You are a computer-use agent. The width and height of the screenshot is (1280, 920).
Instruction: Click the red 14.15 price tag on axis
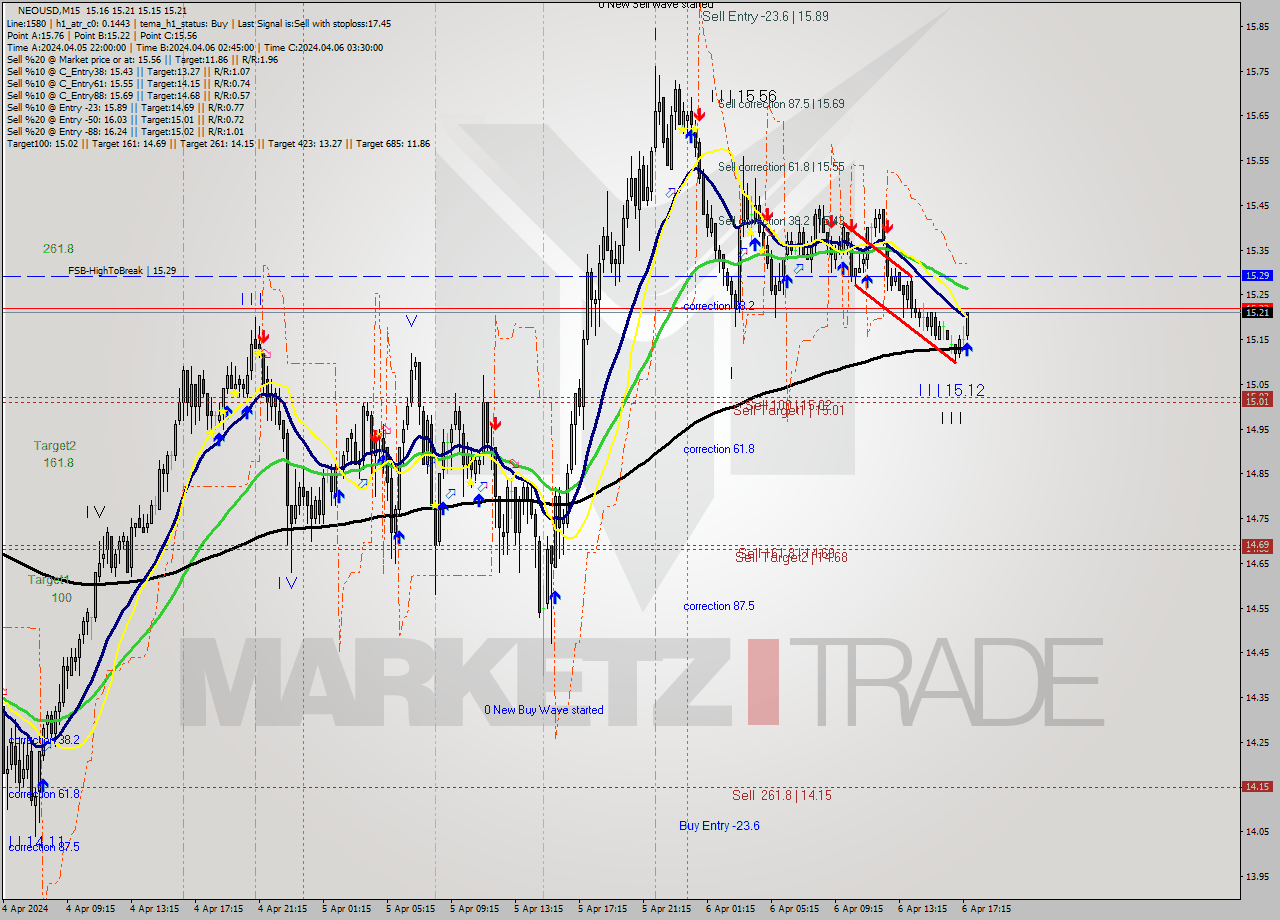click(1256, 786)
